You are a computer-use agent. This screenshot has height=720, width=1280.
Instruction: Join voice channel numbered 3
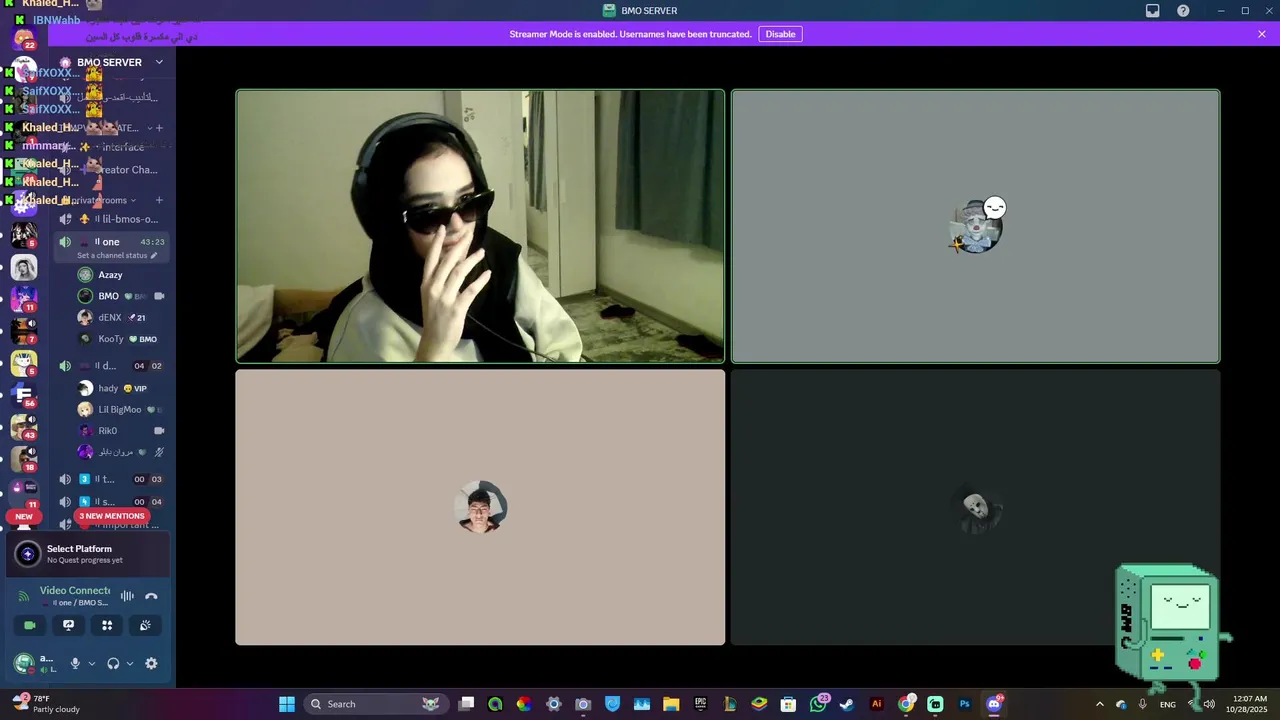(x=110, y=479)
